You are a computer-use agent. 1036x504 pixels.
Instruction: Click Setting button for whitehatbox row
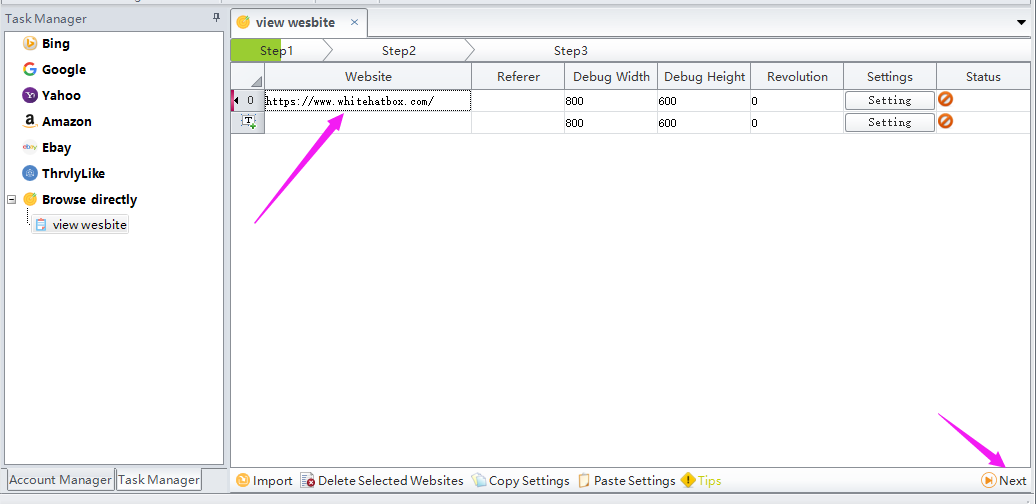(889, 100)
